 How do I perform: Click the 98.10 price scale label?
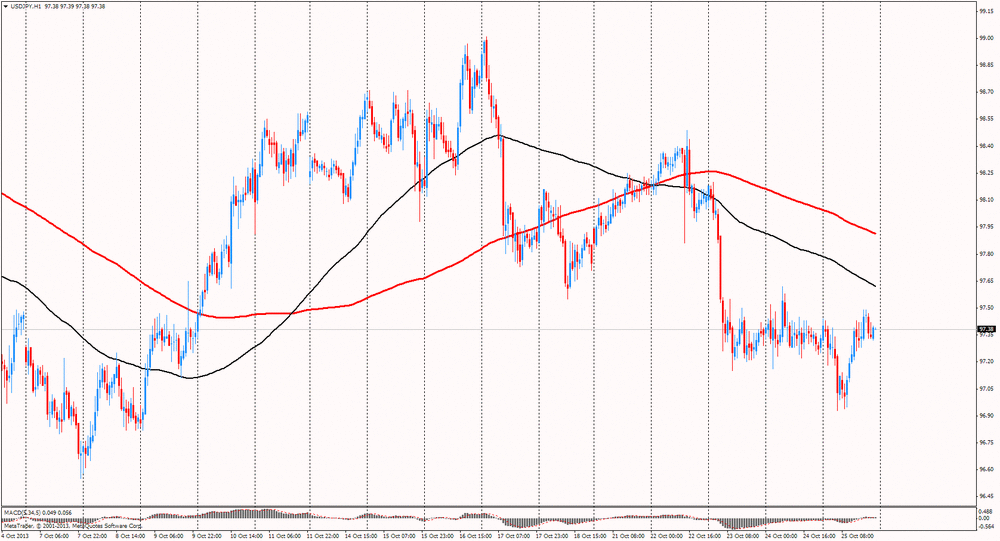(986, 200)
